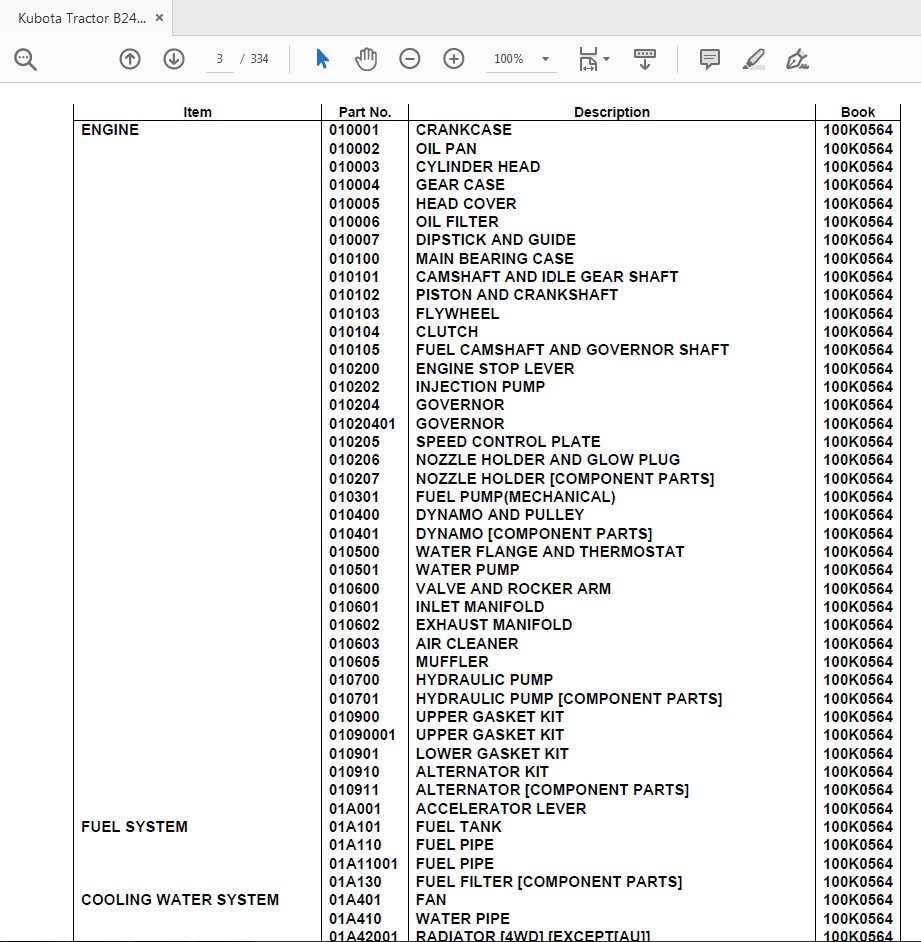The image size is (921, 942).
Task: Click DYNAMO AND PULLEY description
Action: [x=500, y=515]
